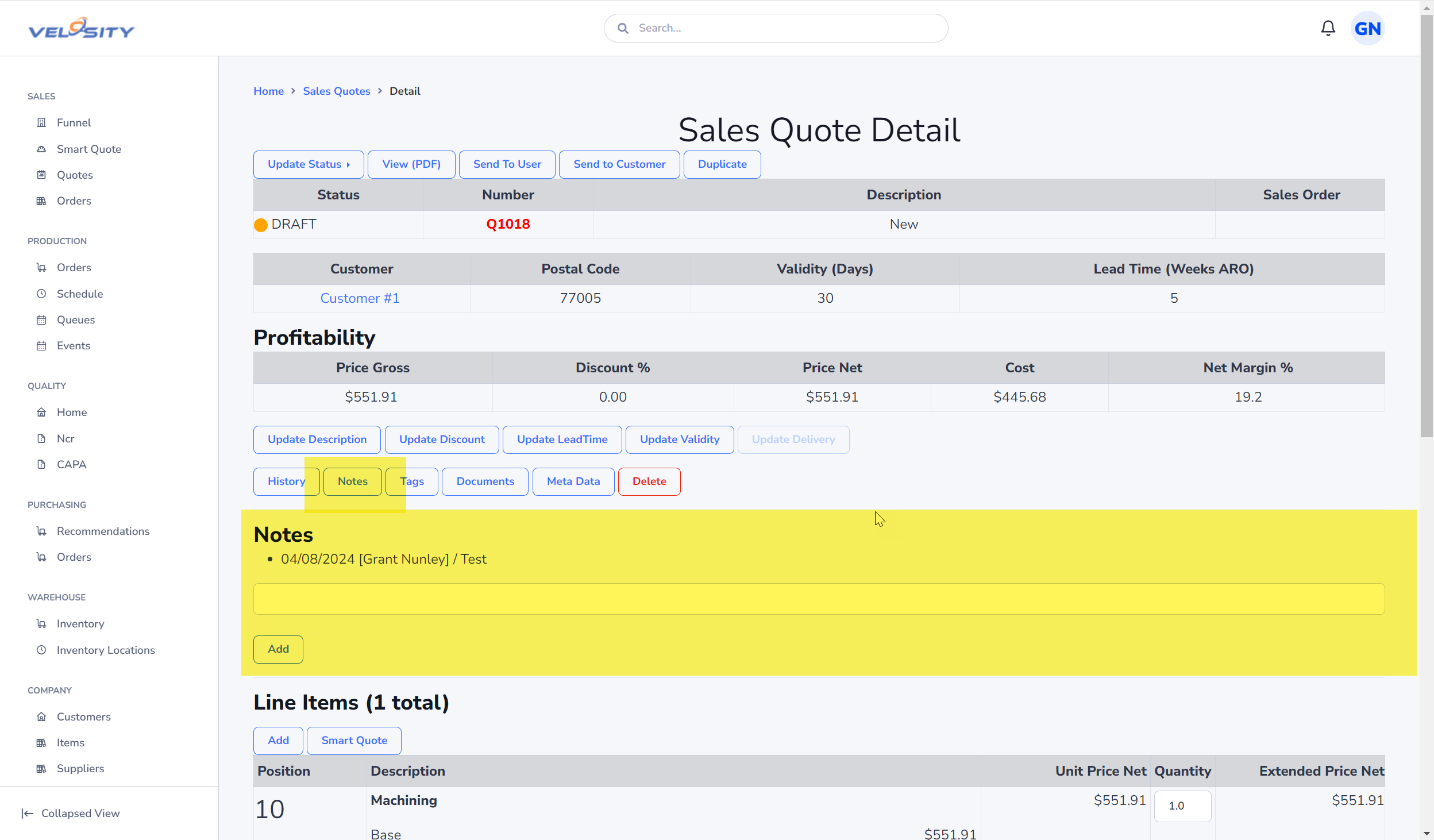Click the orange DRAFT status dot
The image size is (1434, 840).
261,225
